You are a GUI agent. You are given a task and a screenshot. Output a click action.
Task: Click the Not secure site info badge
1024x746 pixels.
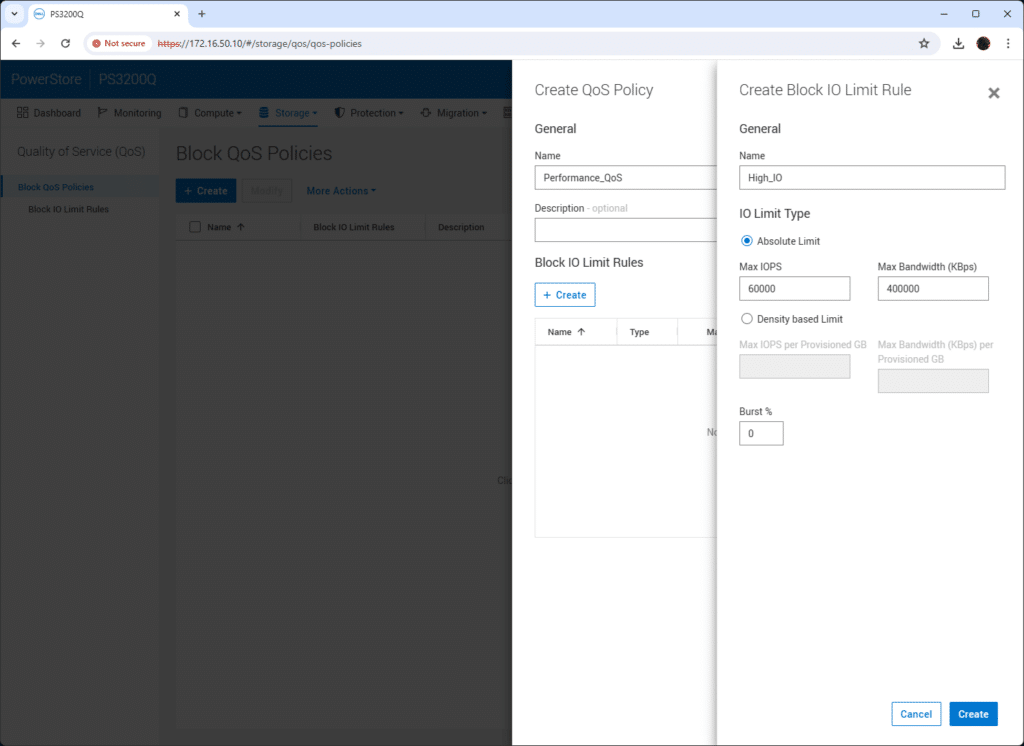119,43
